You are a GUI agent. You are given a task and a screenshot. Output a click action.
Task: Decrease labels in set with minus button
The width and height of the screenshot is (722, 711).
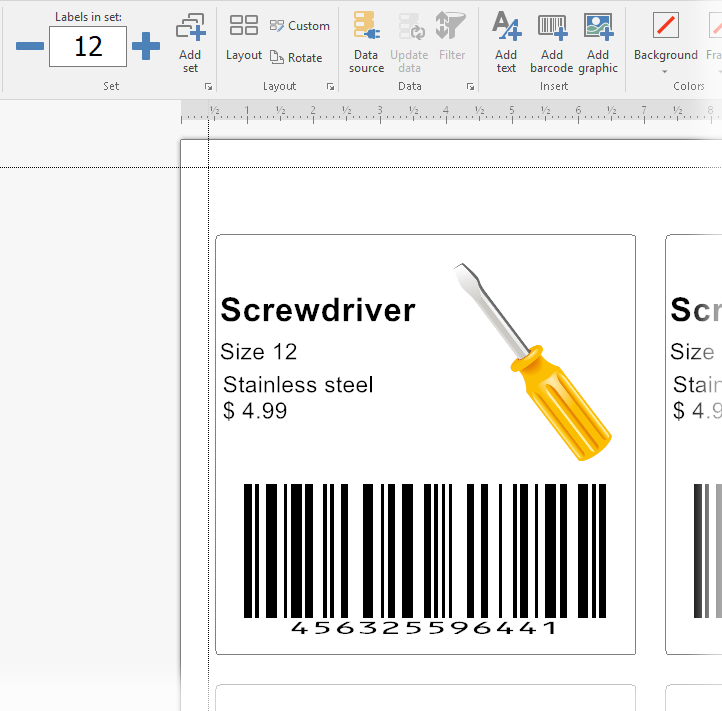30,46
